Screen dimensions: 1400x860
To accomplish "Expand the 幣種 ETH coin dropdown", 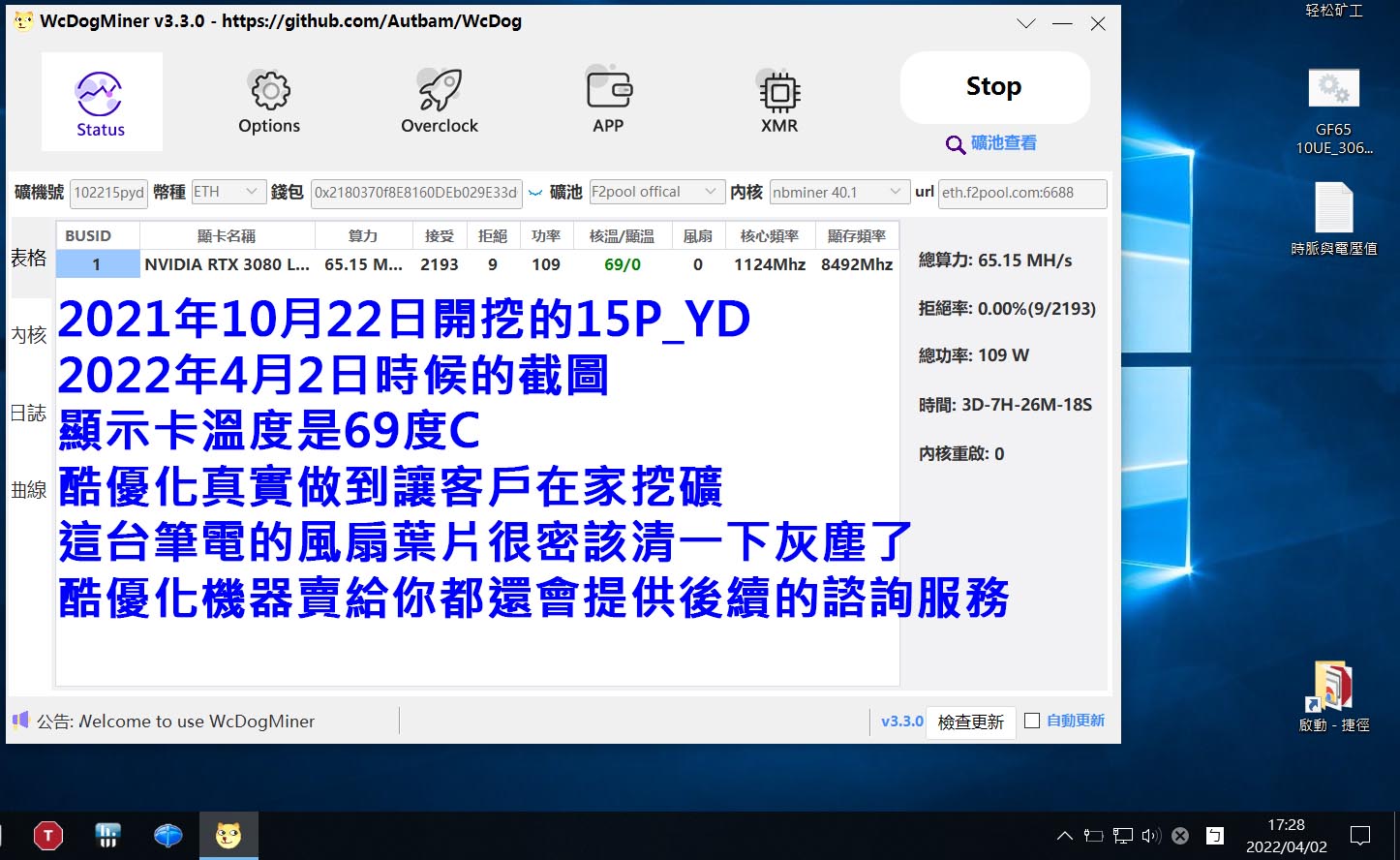I will coord(228,192).
